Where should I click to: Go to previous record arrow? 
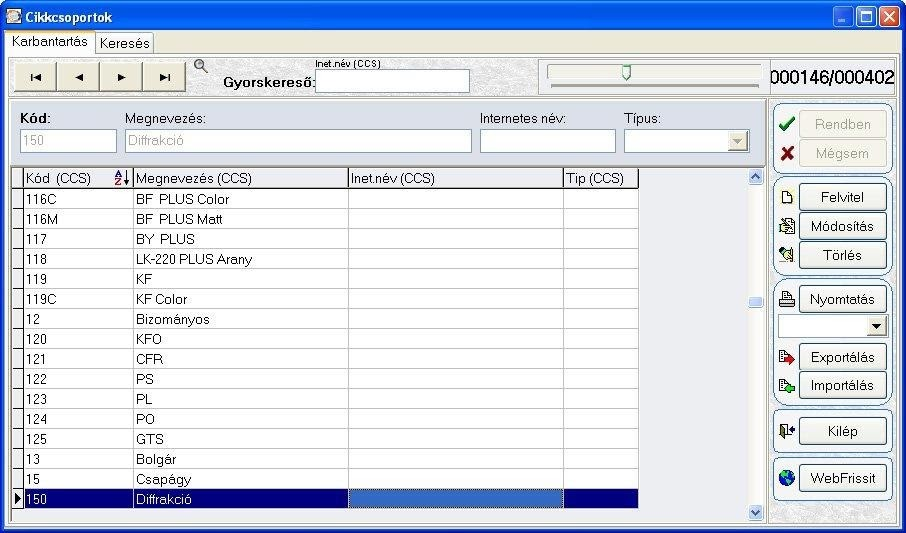pyautogui.click(x=79, y=77)
